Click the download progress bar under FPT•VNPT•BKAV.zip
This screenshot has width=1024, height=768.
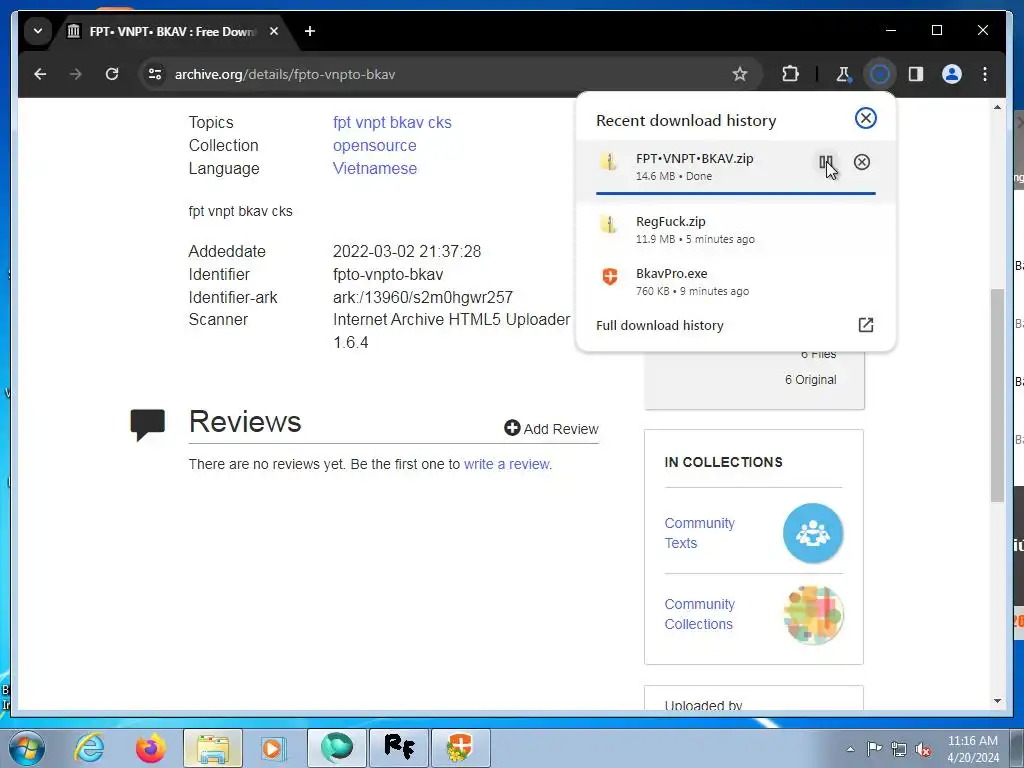pyautogui.click(x=735, y=193)
